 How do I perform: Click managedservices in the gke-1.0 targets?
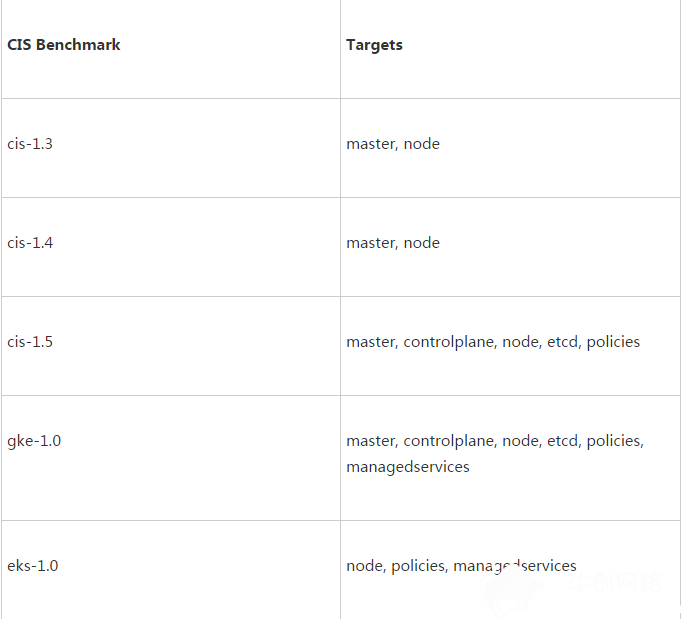pyautogui.click(x=408, y=467)
